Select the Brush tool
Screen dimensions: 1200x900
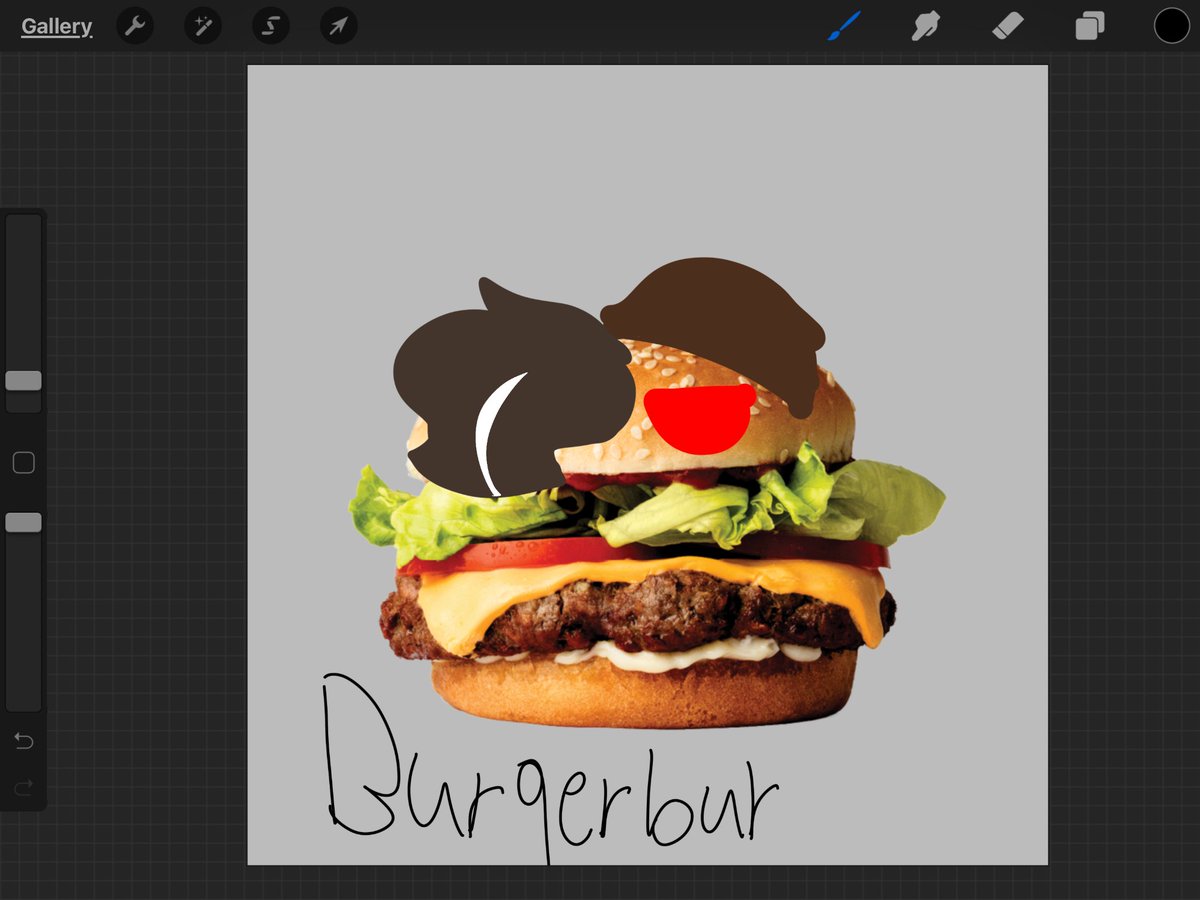click(846, 26)
